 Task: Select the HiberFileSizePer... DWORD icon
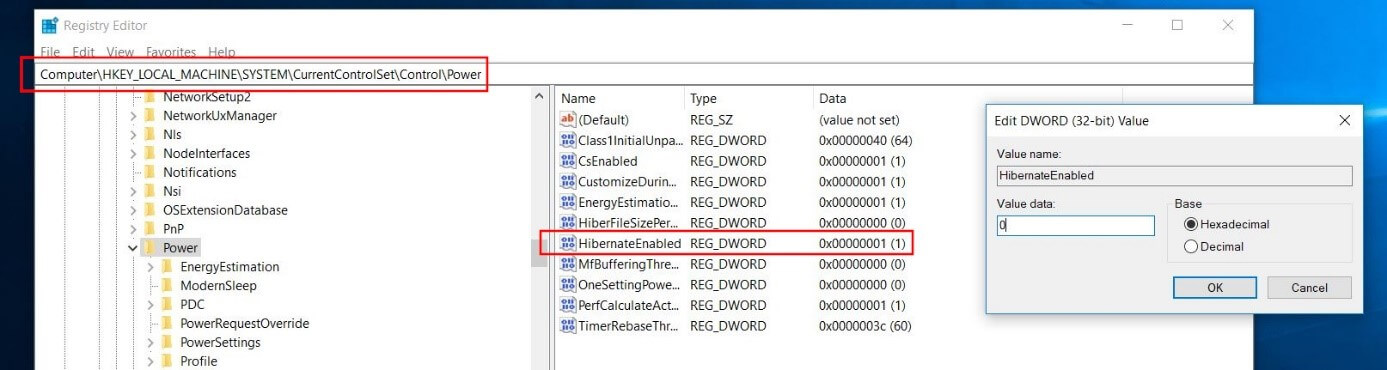[x=568, y=223]
